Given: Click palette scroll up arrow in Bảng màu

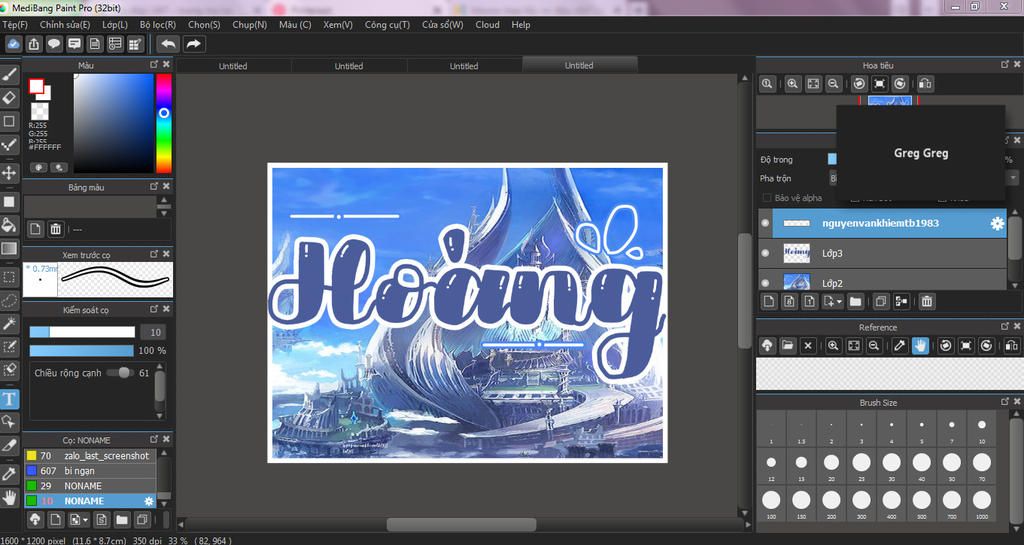Looking at the screenshot, I should [164, 200].
